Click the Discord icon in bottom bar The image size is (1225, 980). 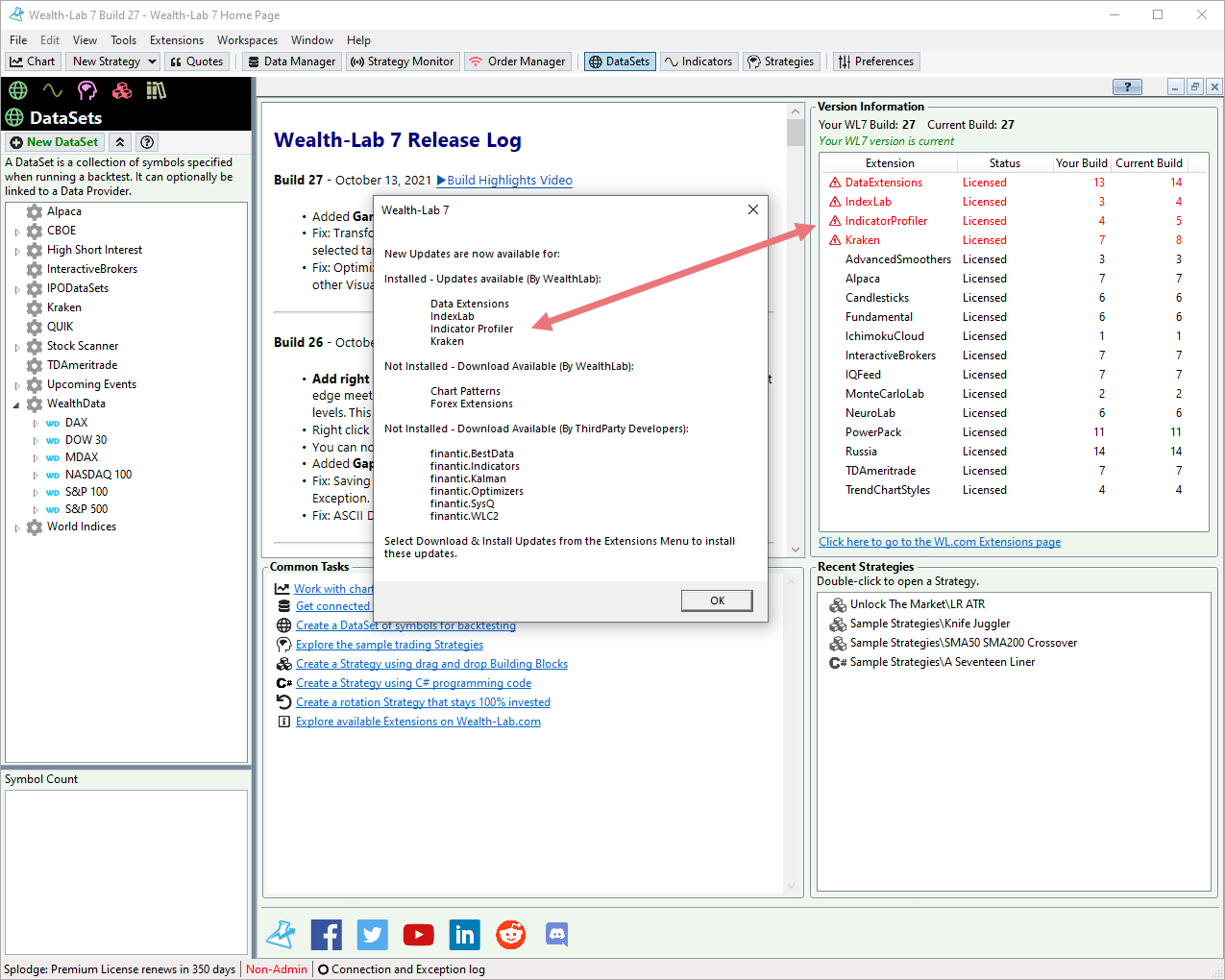coord(556,934)
